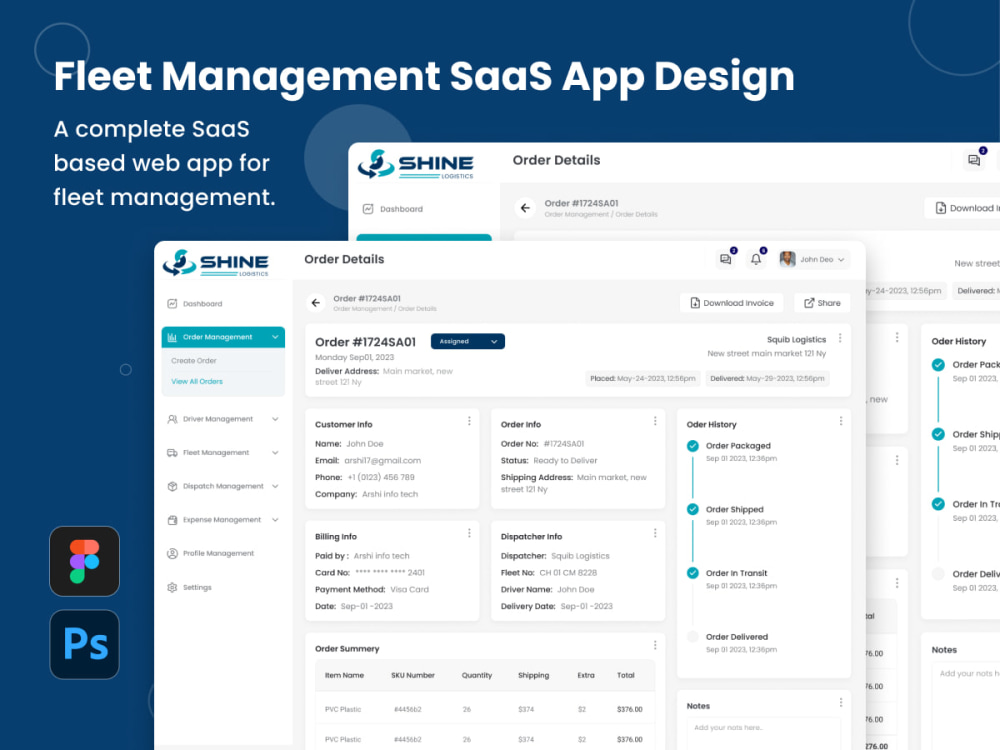Click Dashboard in the back window sidebar
The image size is (1000, 750).
[401, 209]
